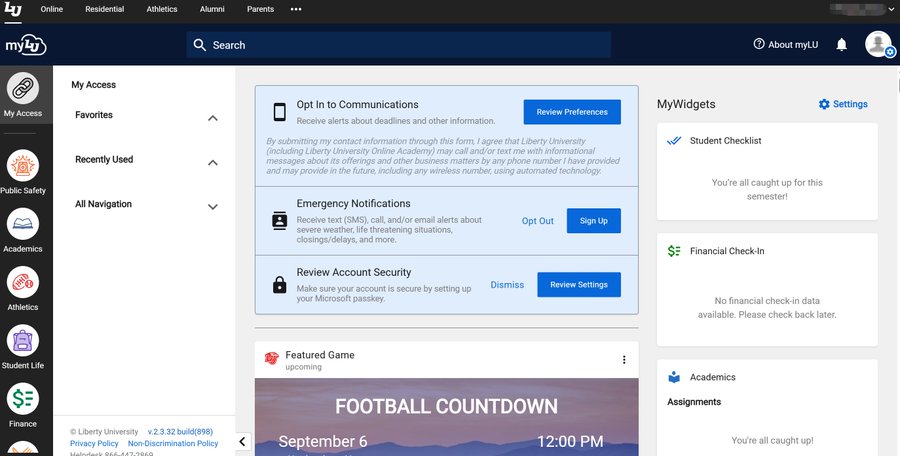Click the Academics widget reader icon

674,377
